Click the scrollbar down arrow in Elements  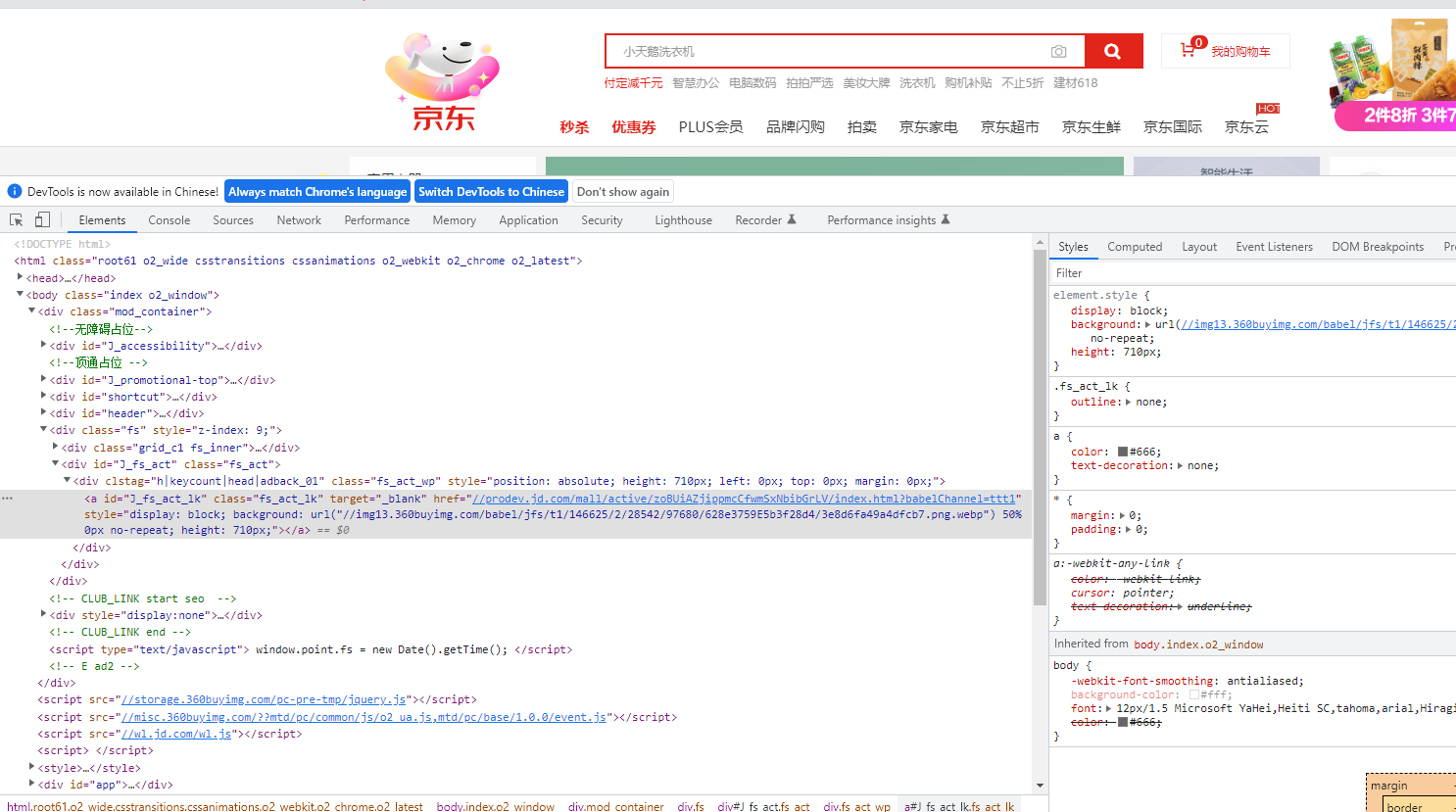pos(1040,786)
